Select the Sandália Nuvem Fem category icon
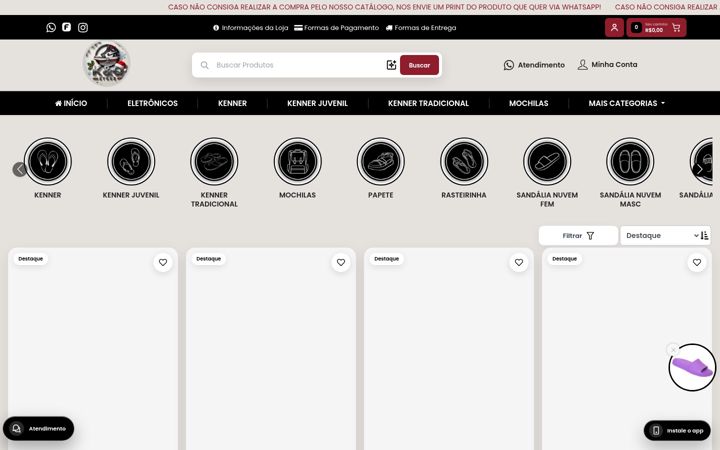 pyautogui.click(x=547, y=162)
